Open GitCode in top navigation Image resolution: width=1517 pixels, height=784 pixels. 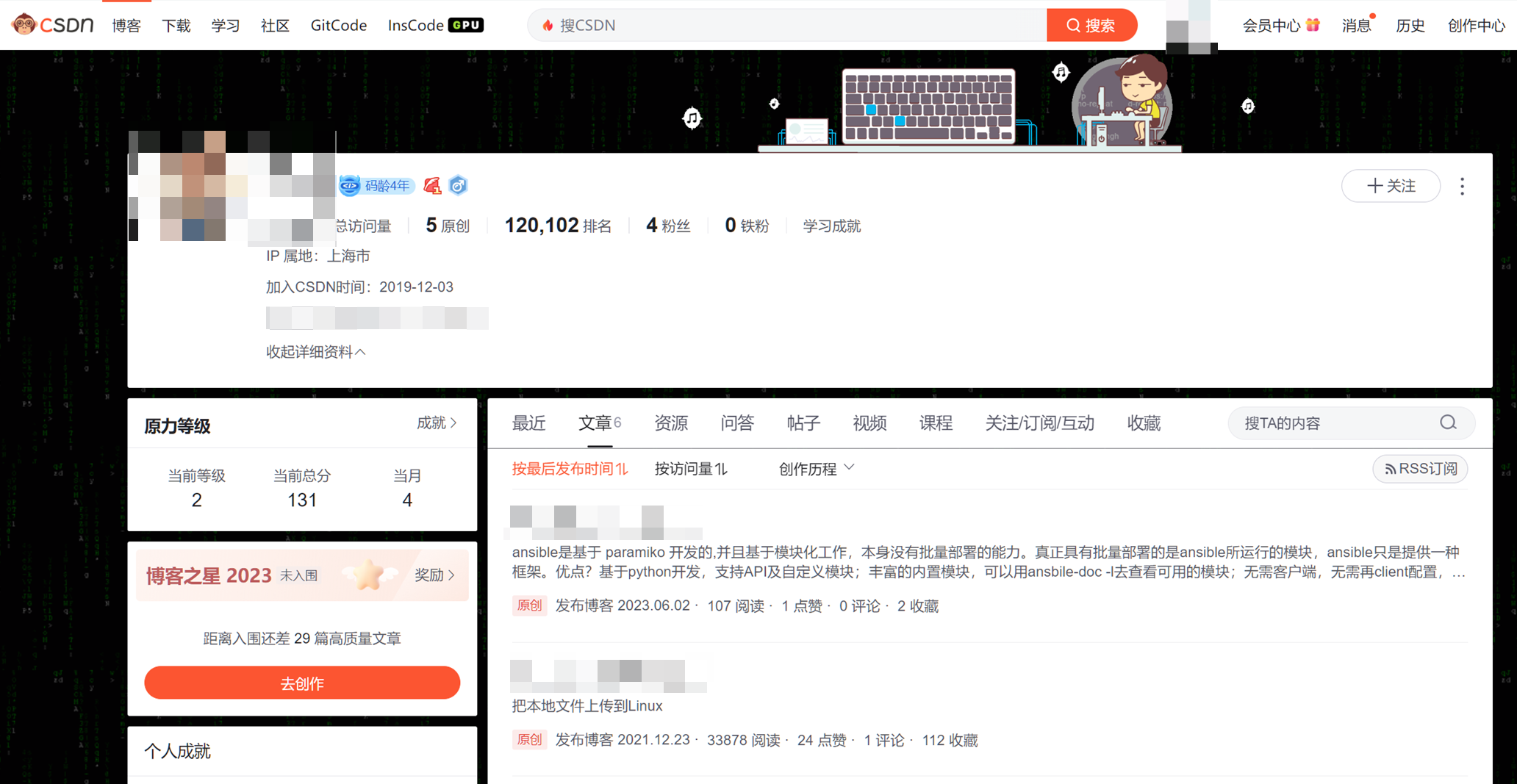[x=339, y=26]
